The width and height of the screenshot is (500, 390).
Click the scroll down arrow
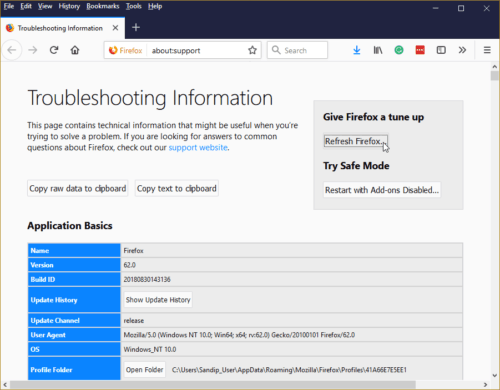pos(495,375)
